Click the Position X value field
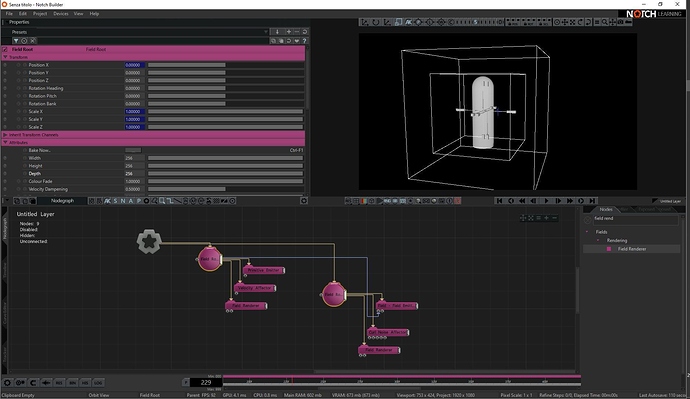 coord(134,65)
